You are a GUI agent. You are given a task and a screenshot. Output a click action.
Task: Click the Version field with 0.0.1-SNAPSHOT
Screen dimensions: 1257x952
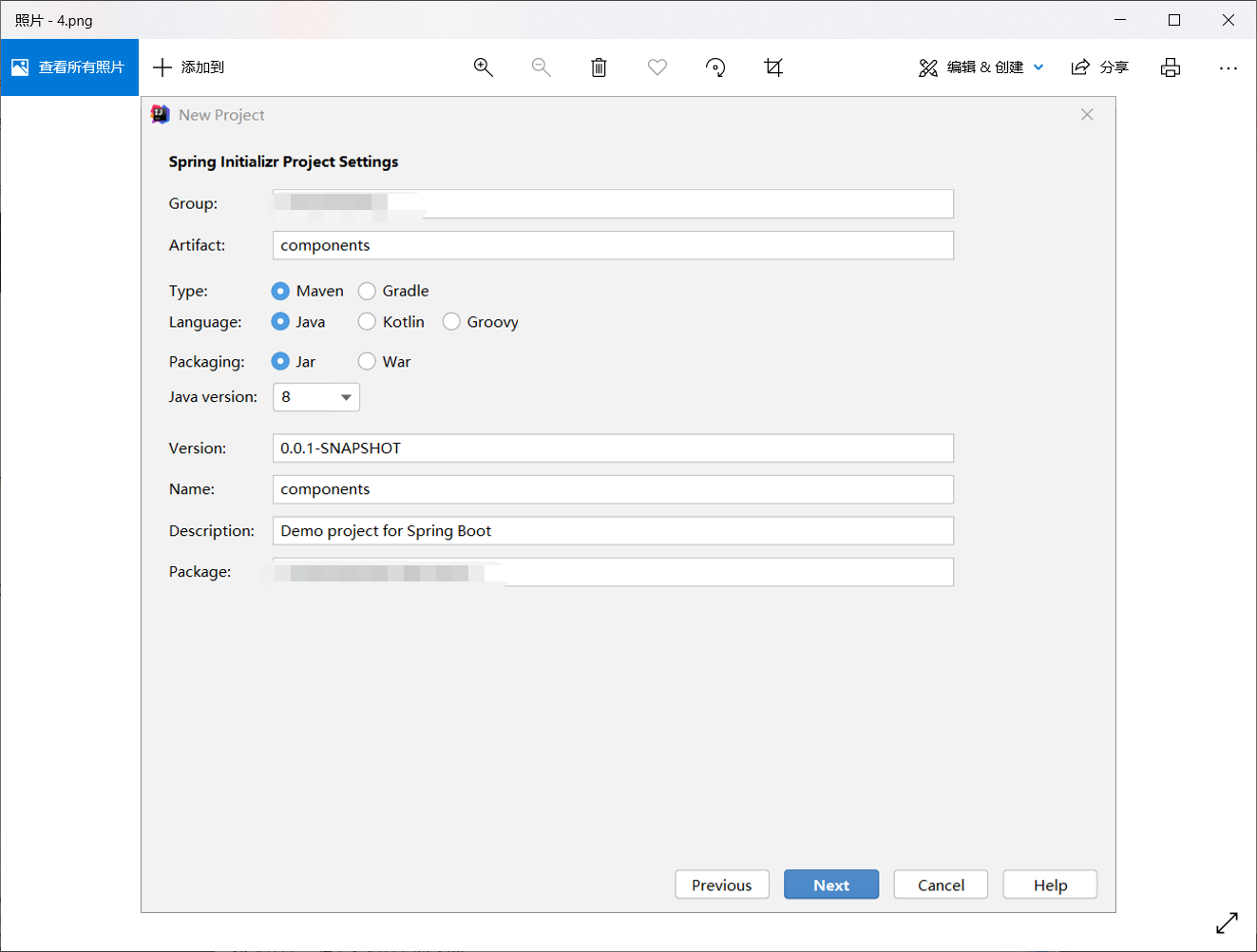[x=613, y=448]
